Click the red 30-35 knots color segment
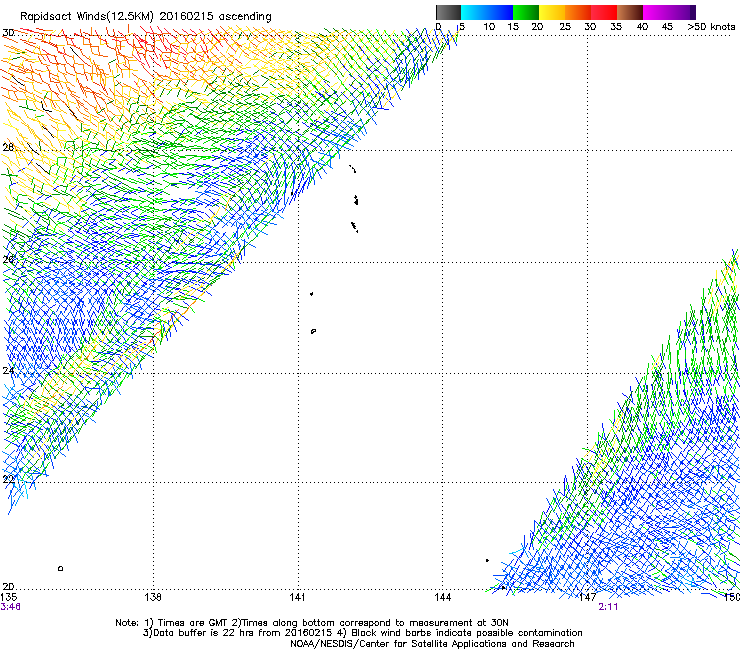 (604, 12)
